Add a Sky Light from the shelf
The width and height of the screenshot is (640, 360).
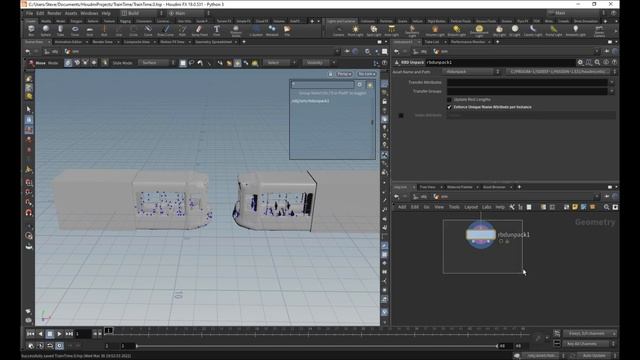499,30
